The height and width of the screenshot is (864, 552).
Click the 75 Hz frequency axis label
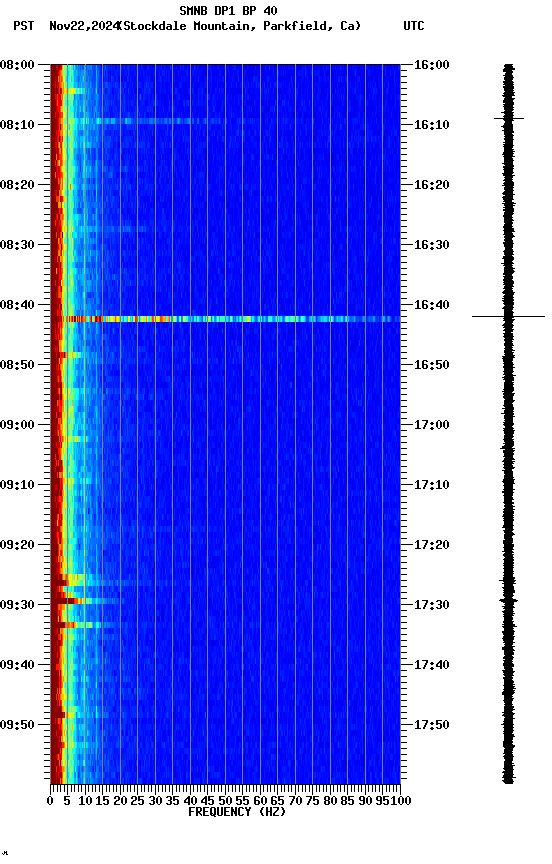(x=312, y=802)
